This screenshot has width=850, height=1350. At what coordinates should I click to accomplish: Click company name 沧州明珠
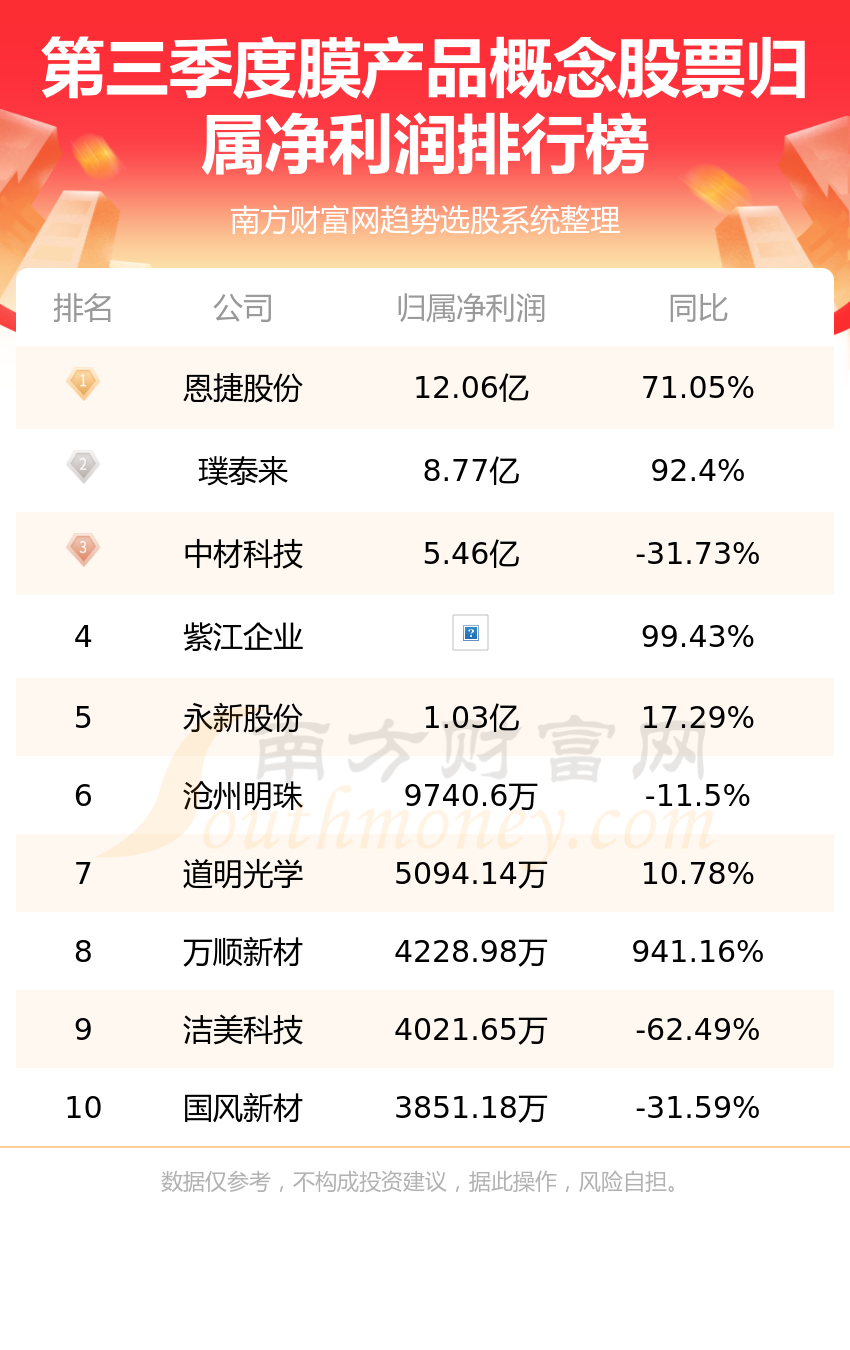(x=243, y=796)
